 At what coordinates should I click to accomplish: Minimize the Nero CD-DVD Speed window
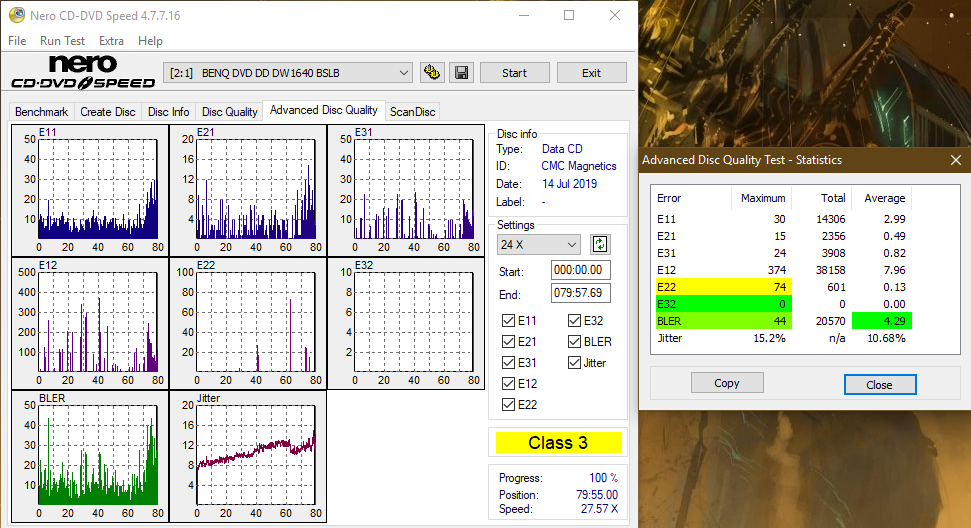coord(524,15)
